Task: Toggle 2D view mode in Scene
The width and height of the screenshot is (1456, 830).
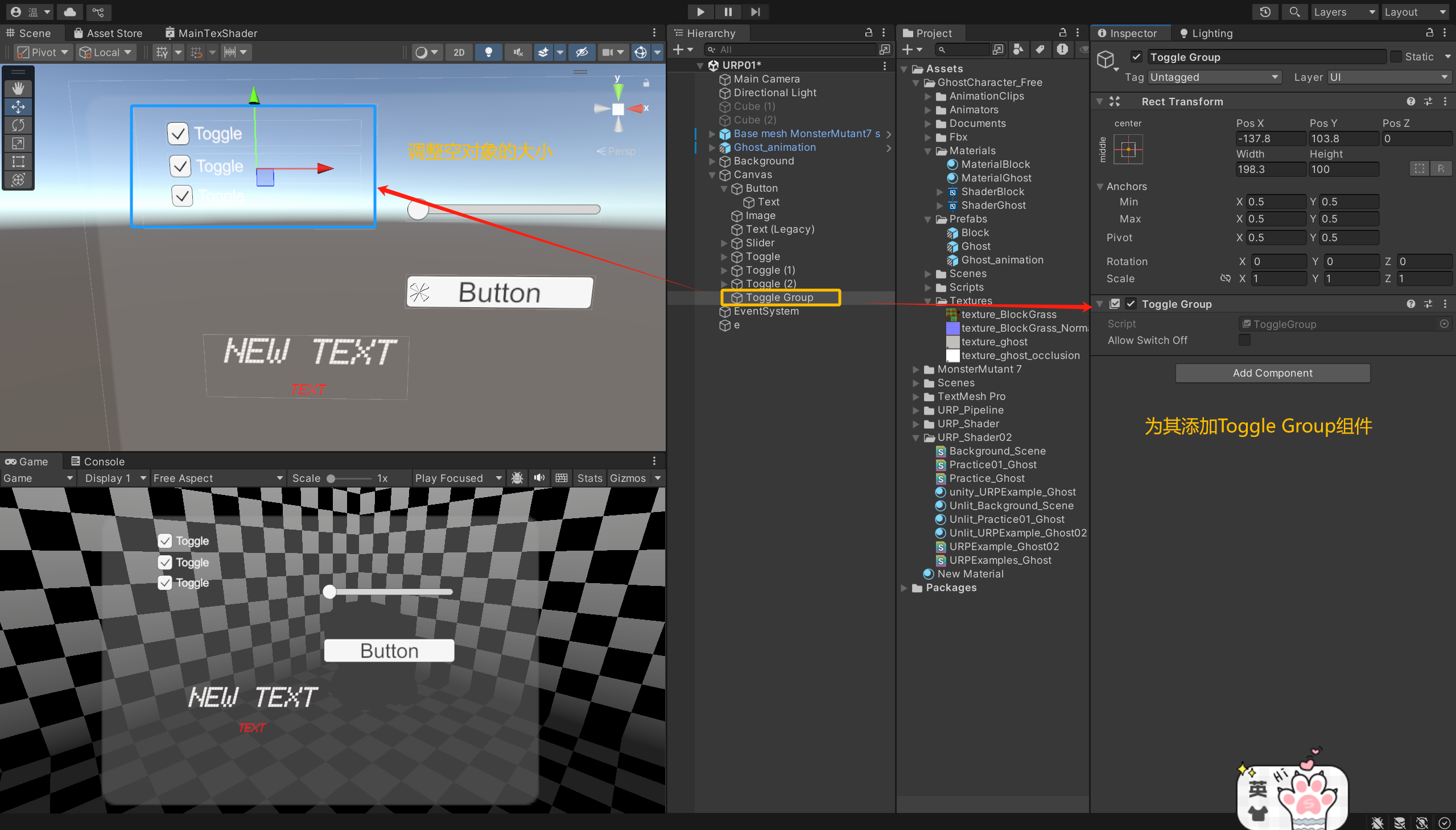Action: pos(459,52)
